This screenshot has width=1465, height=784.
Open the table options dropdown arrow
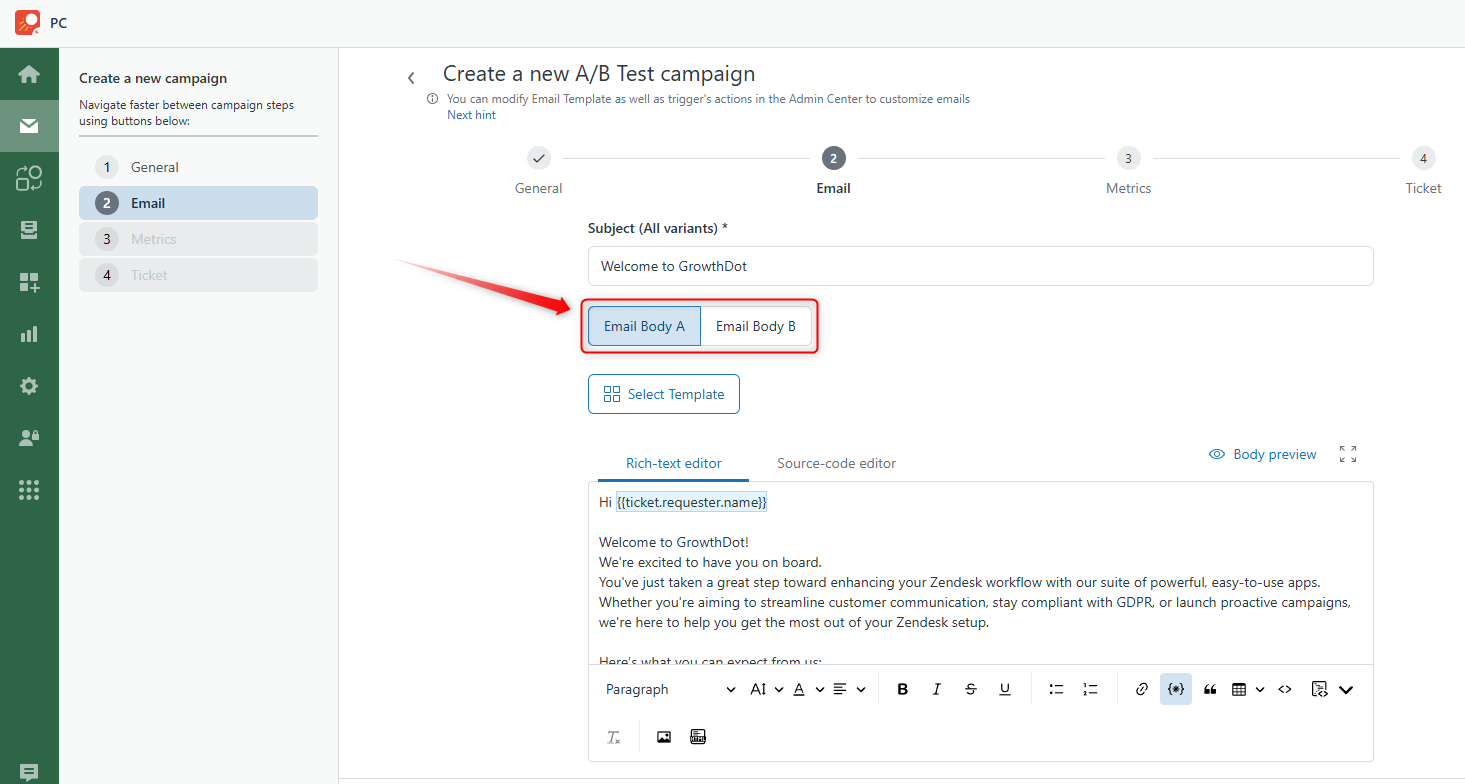(1260, 689)
